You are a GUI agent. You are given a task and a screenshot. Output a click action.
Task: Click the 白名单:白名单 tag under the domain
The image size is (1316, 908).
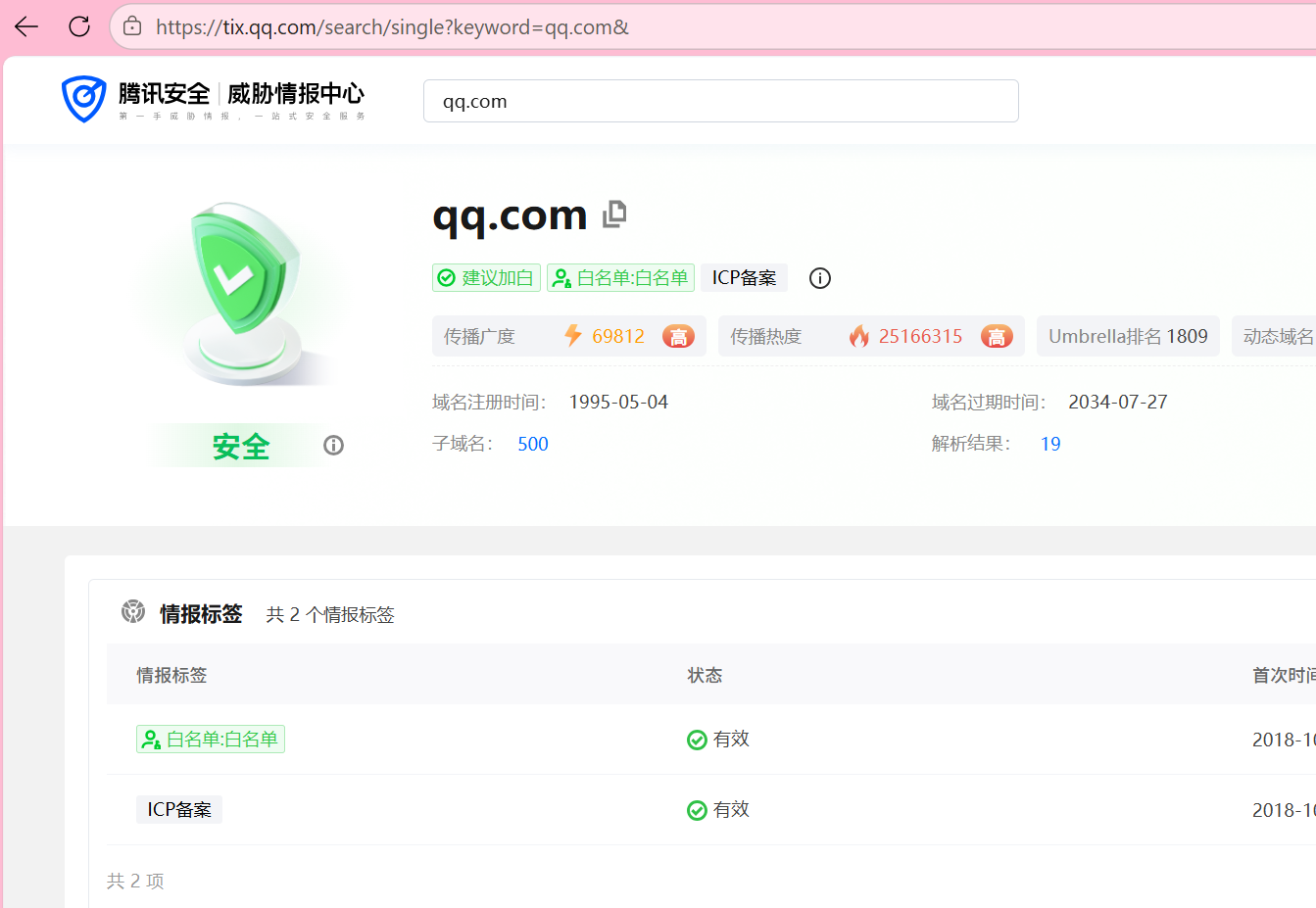[620, 278]
